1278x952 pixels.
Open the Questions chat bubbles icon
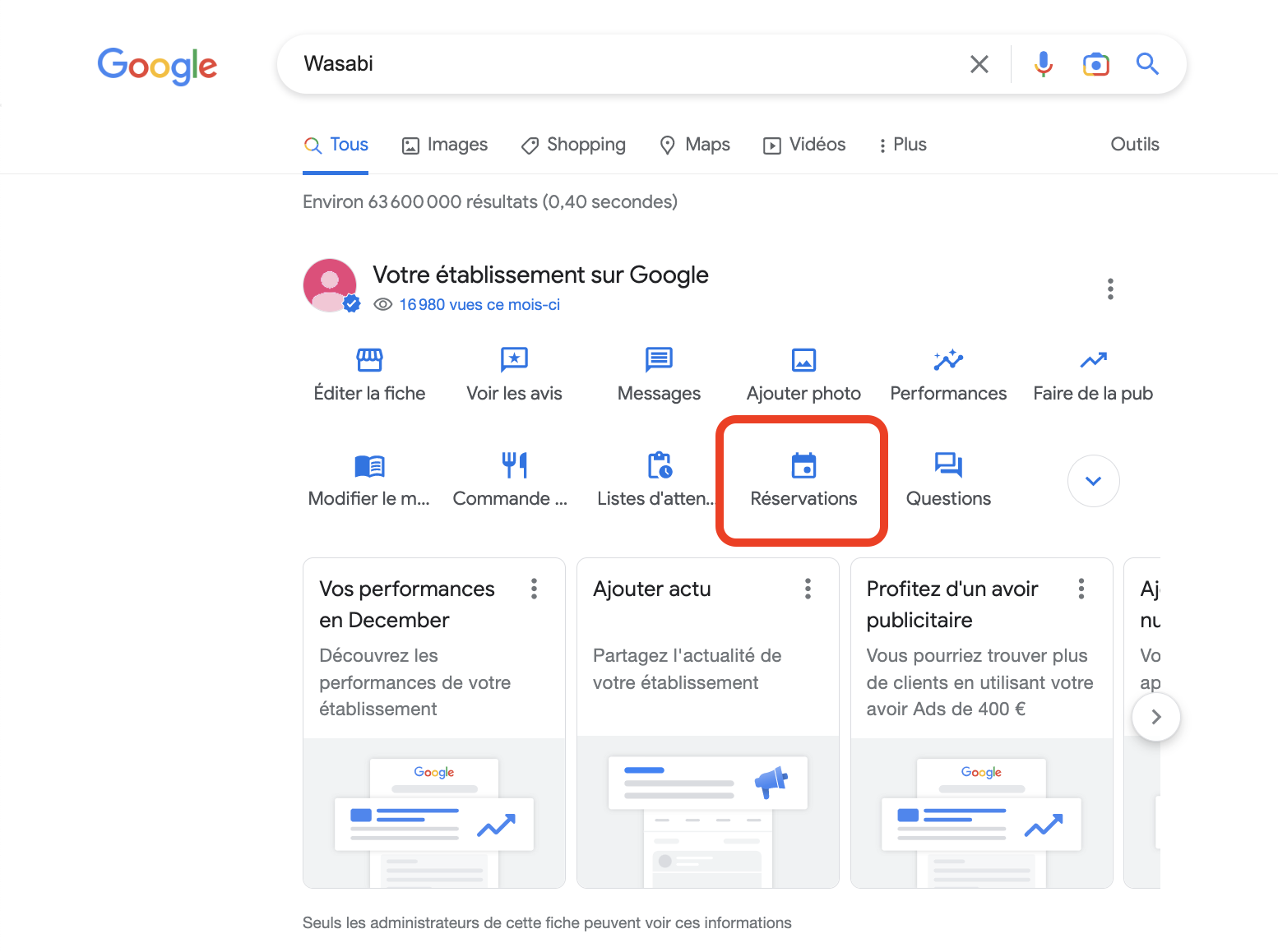click(x=948, y=465)
